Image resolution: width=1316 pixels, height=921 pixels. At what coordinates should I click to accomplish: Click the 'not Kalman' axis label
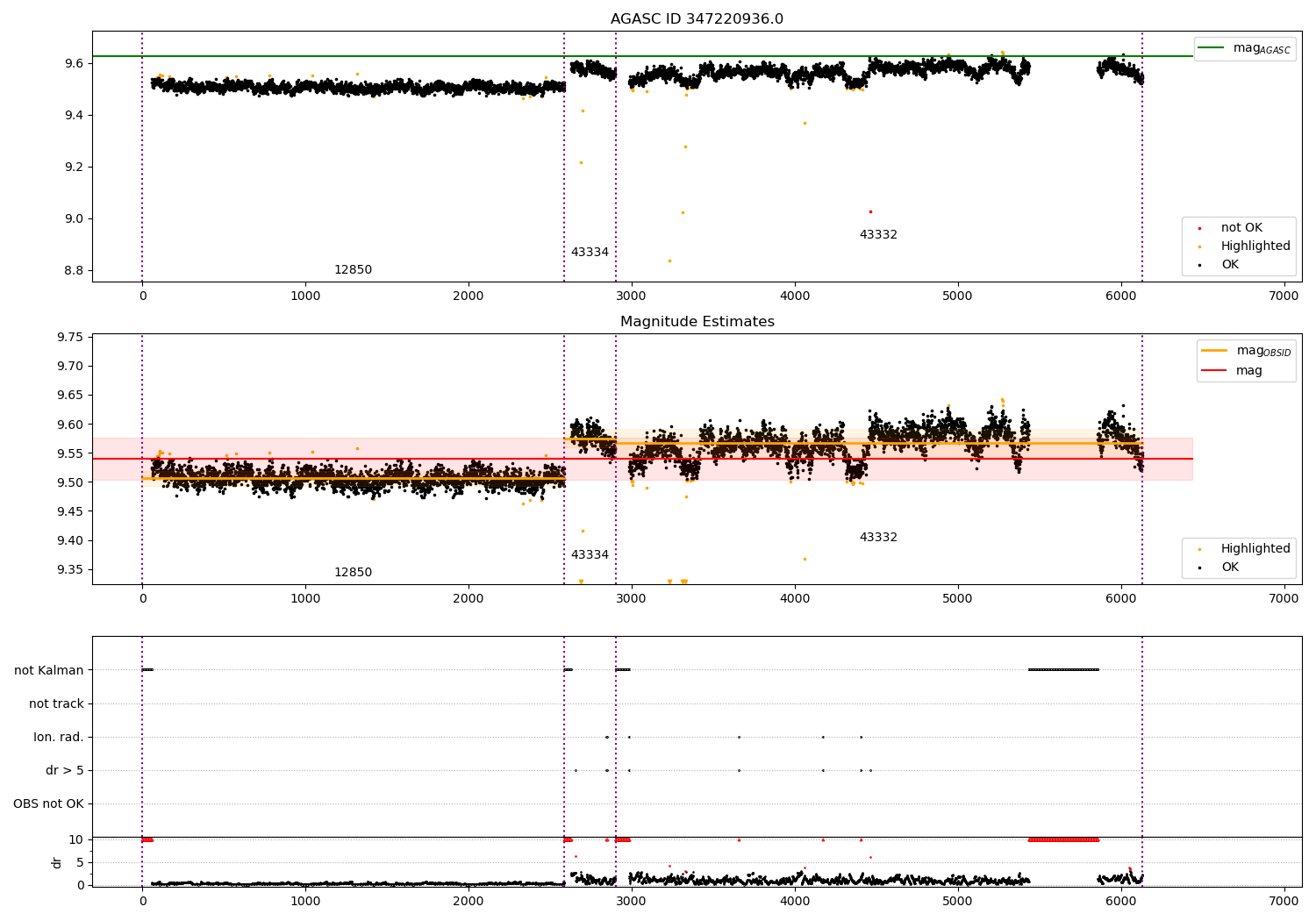pyautogui.click(x=49, y=671)
